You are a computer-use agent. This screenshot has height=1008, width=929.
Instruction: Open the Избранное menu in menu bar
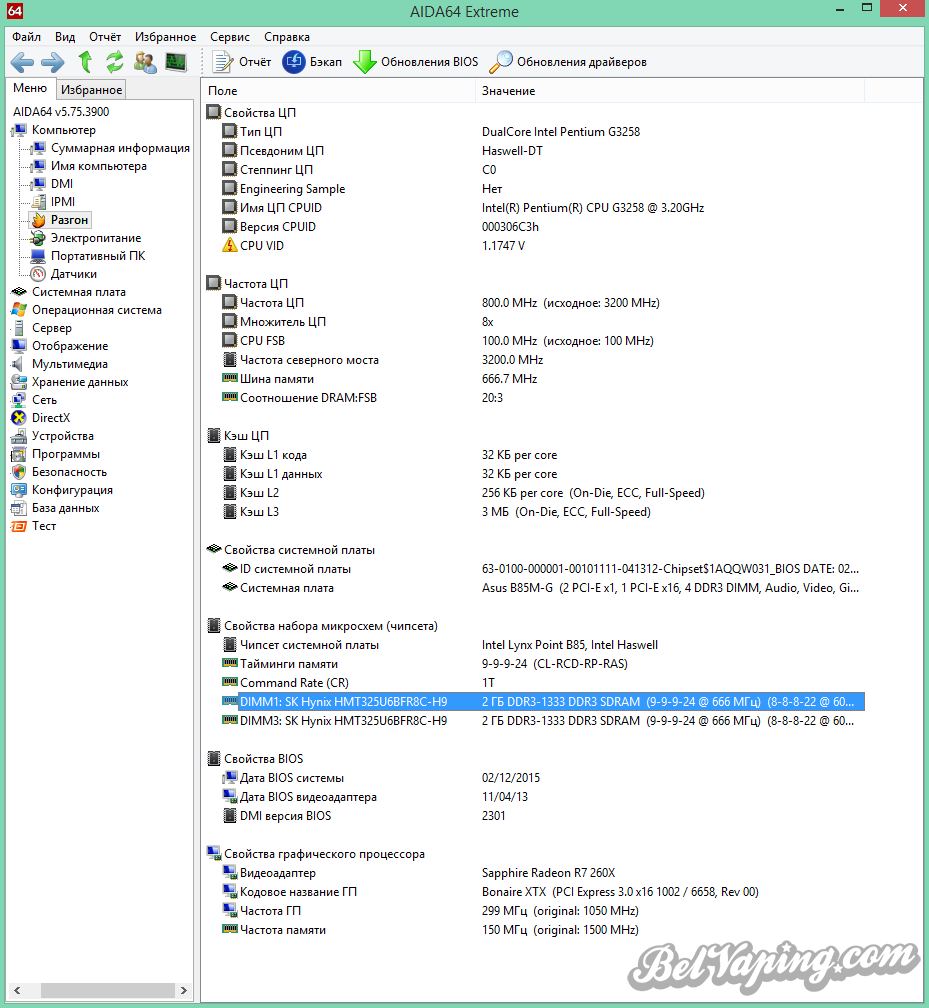coord(165,37)
